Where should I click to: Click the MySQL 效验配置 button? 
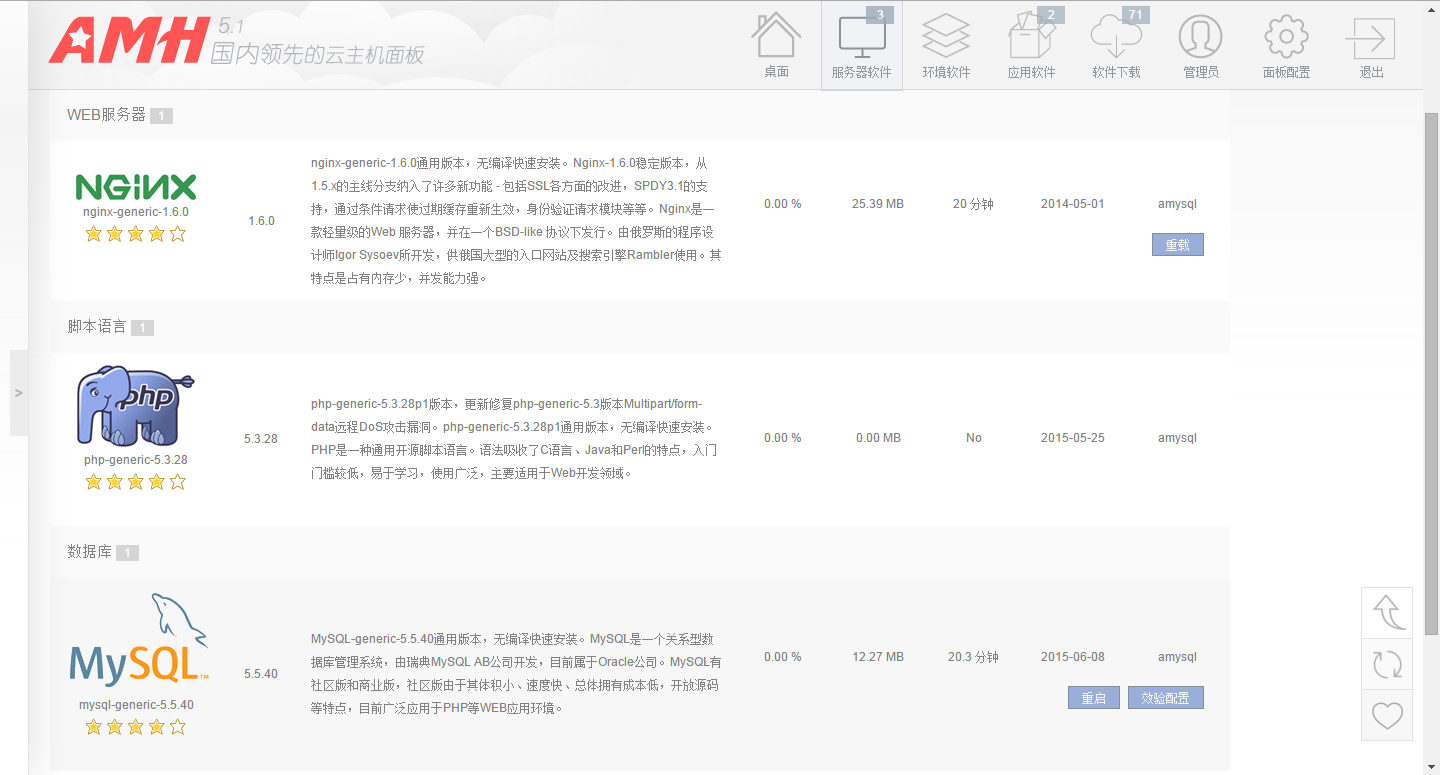(x=1165, y=698)
